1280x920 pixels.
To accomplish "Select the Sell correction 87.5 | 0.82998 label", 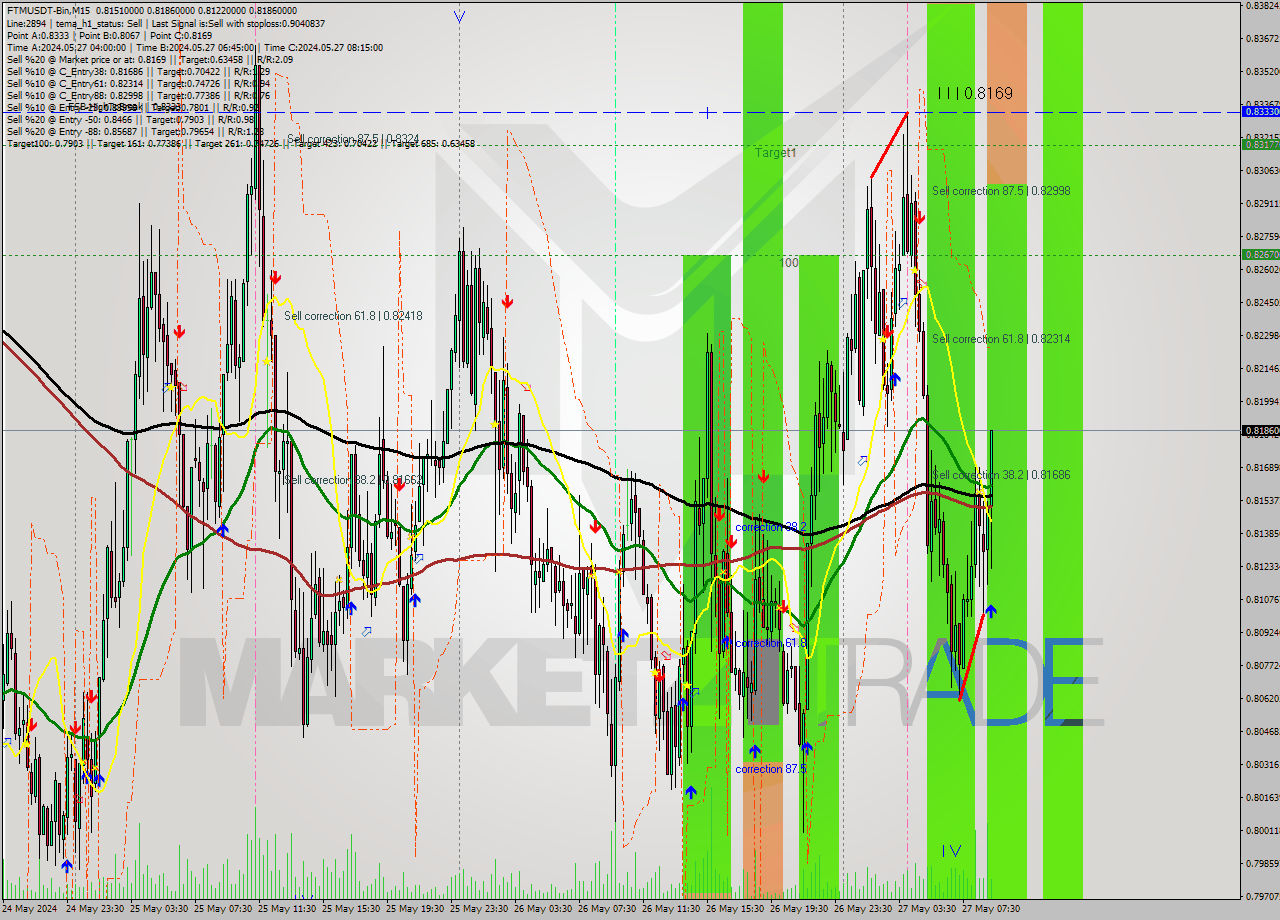I will (1001, 190).
